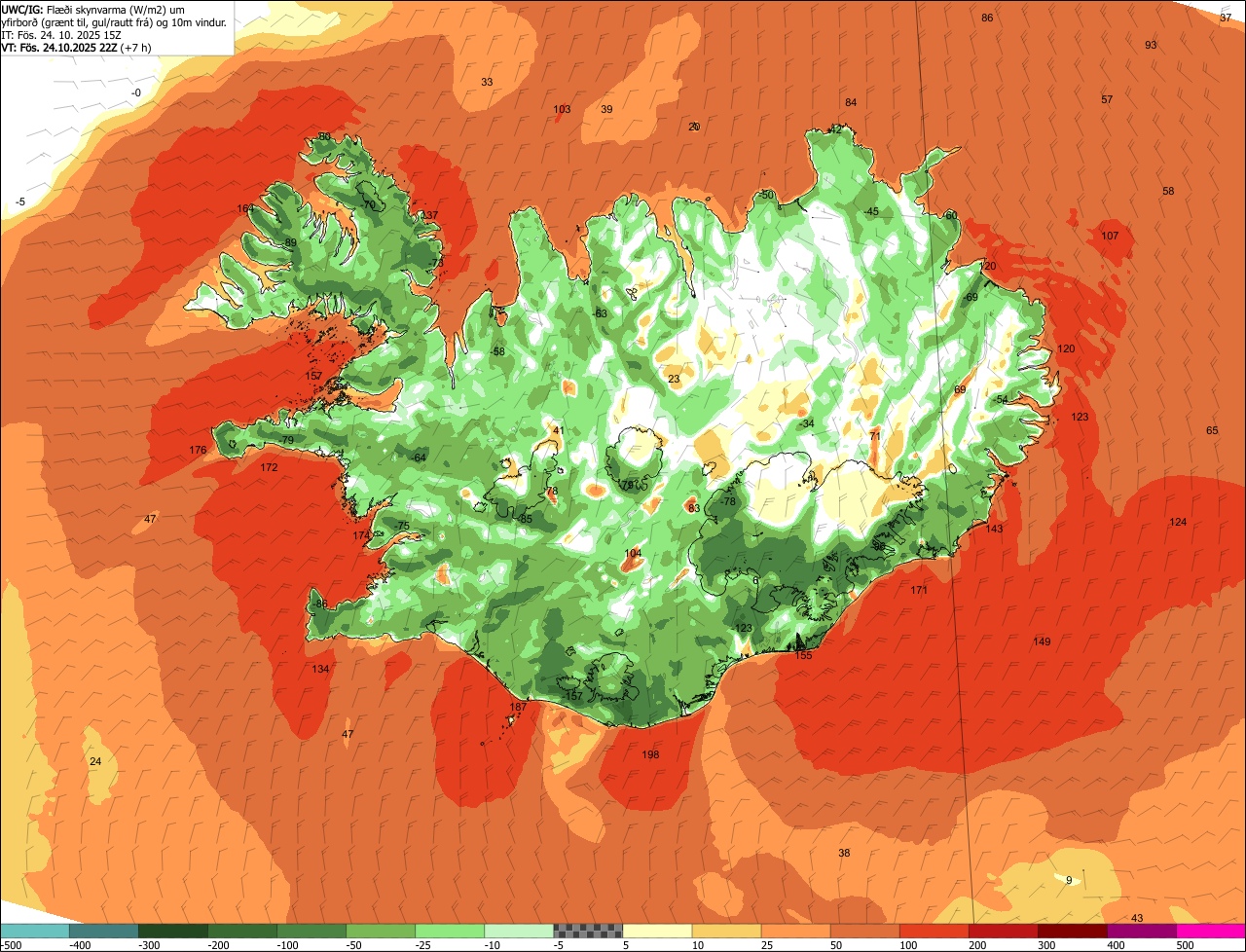1246x952 pixels.
Task: Select the darkest green -300 to -200 swatch
Action: click(173, 931)
